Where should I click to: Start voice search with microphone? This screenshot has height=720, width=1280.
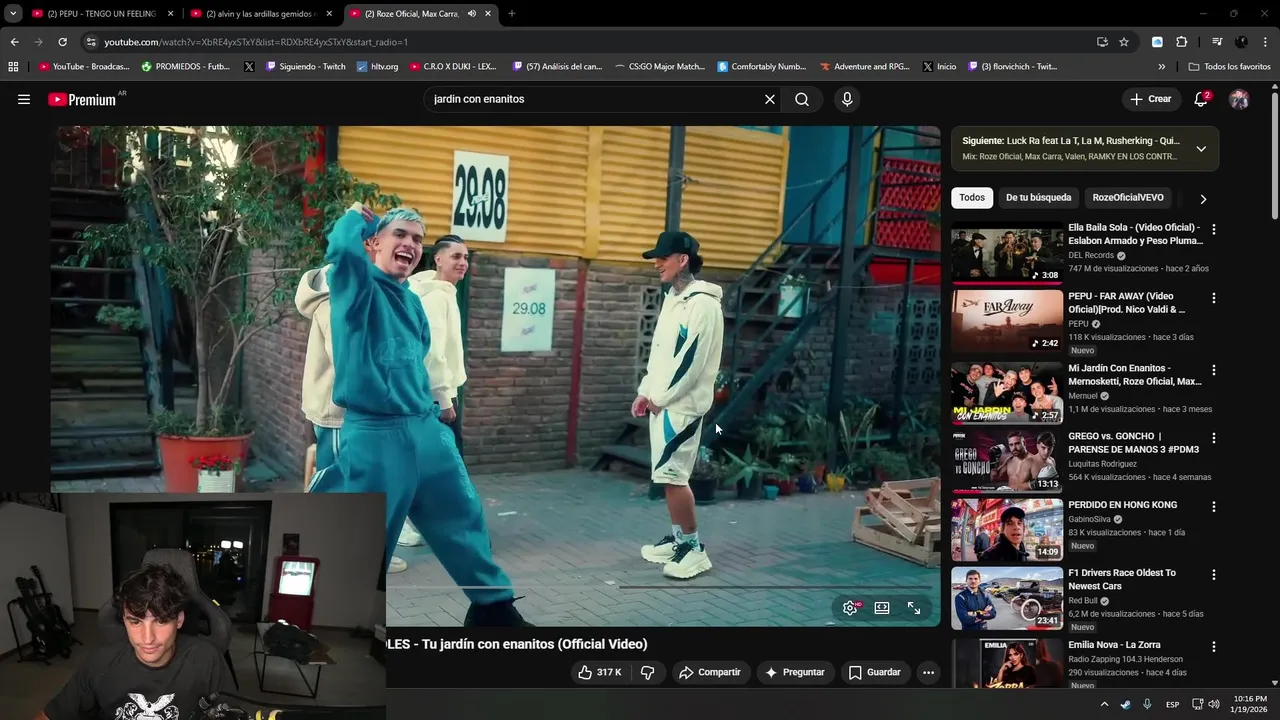point(847,99)
